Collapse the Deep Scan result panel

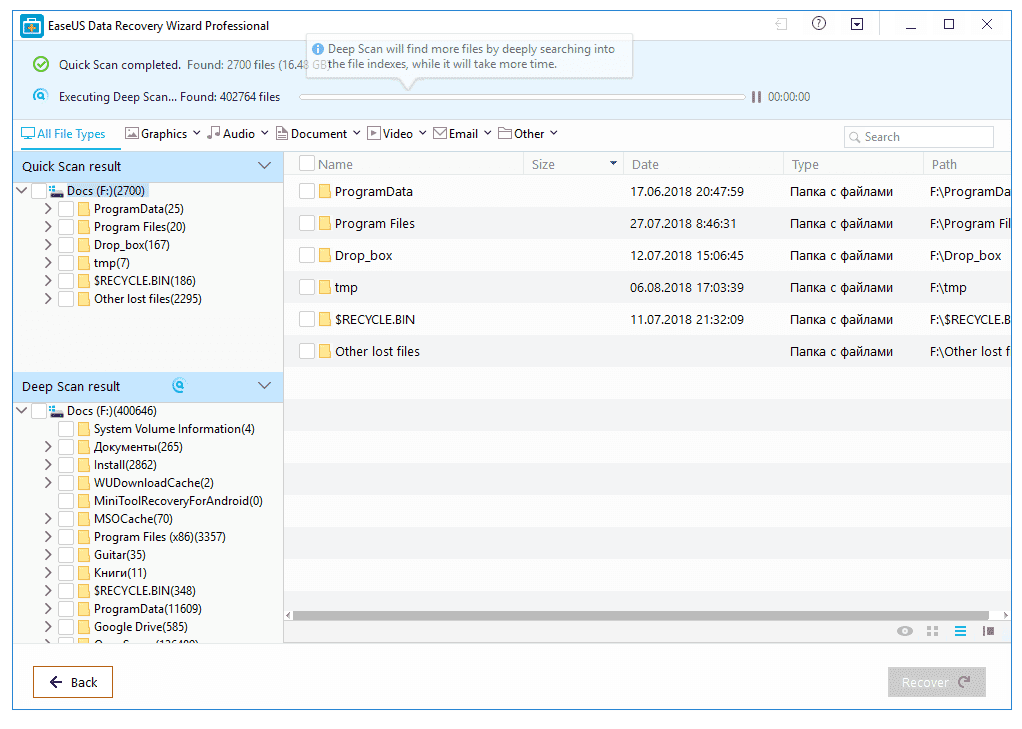[x=265, y=385]
